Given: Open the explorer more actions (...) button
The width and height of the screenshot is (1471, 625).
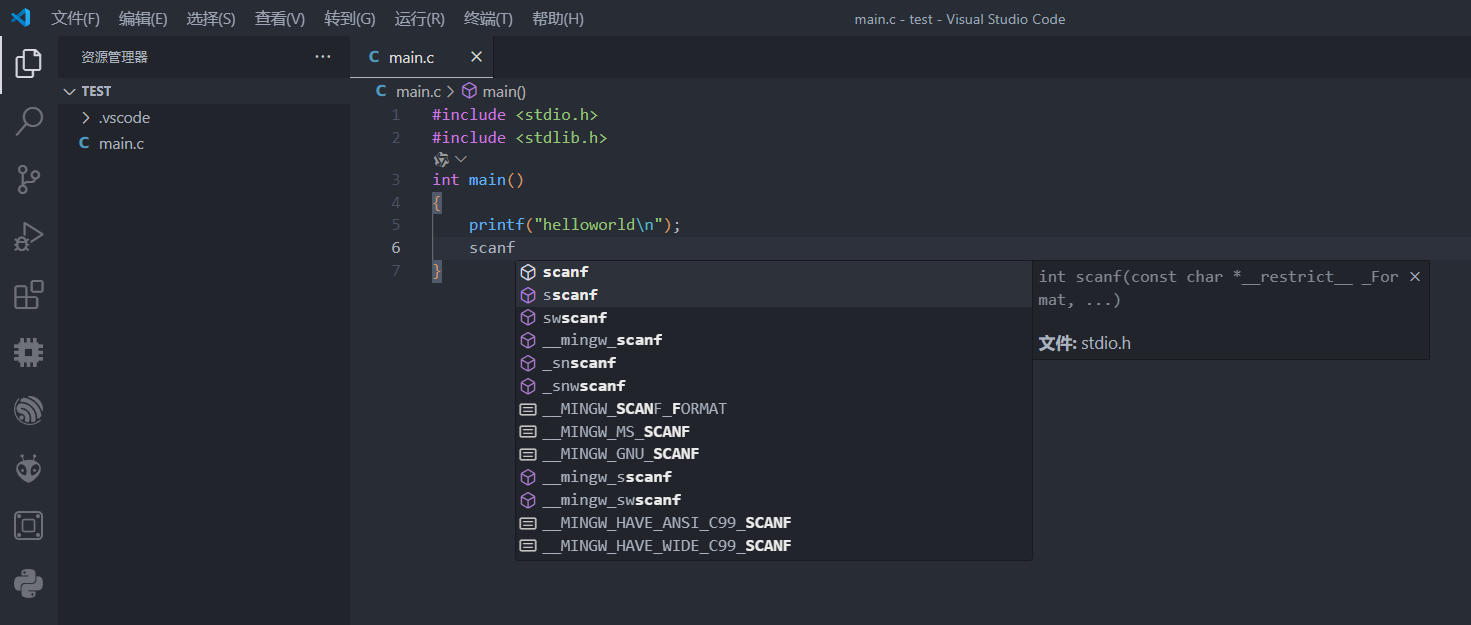Looking at the screenshot, I should (322, 57).
